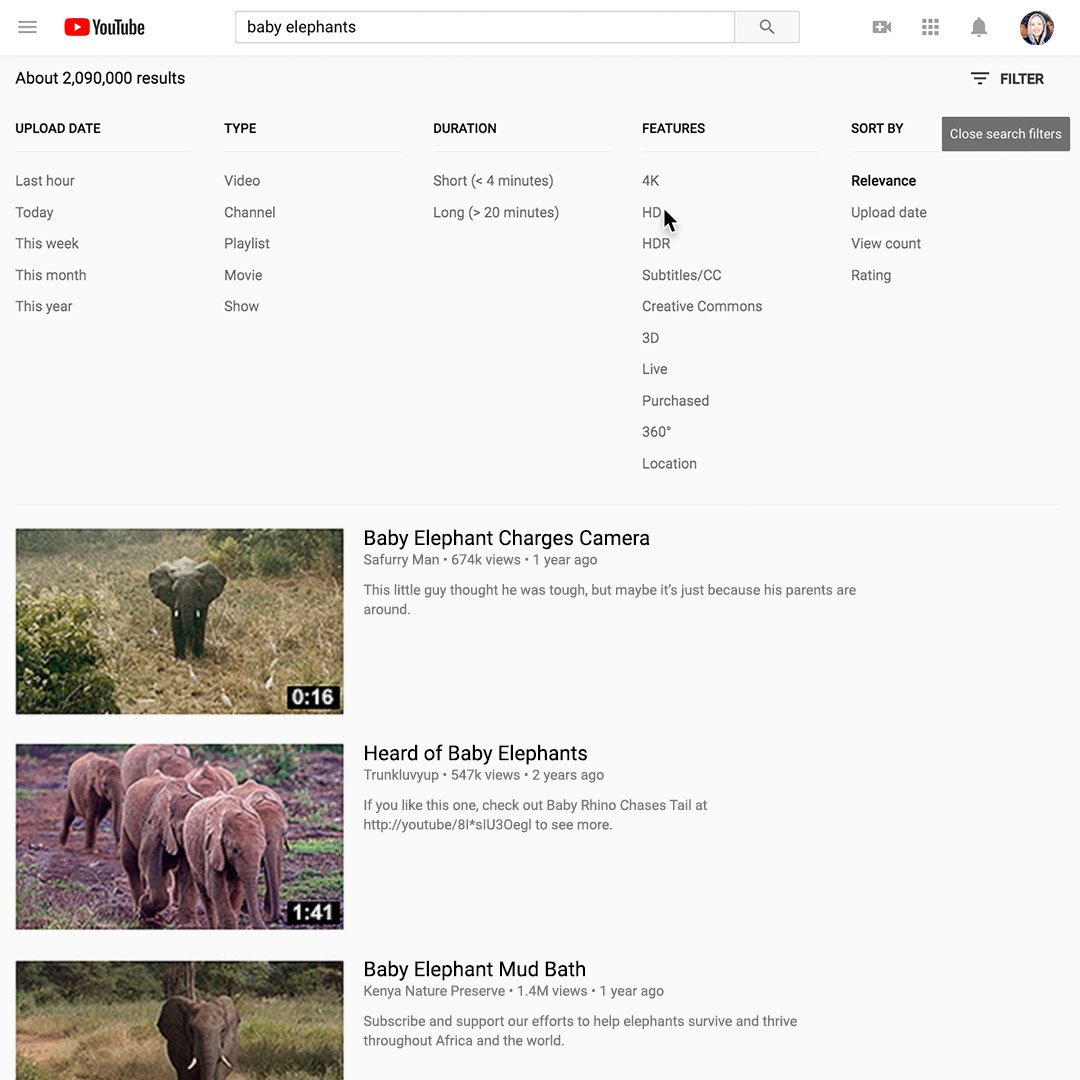Click the magnifier search button

(x=767, y=27)
